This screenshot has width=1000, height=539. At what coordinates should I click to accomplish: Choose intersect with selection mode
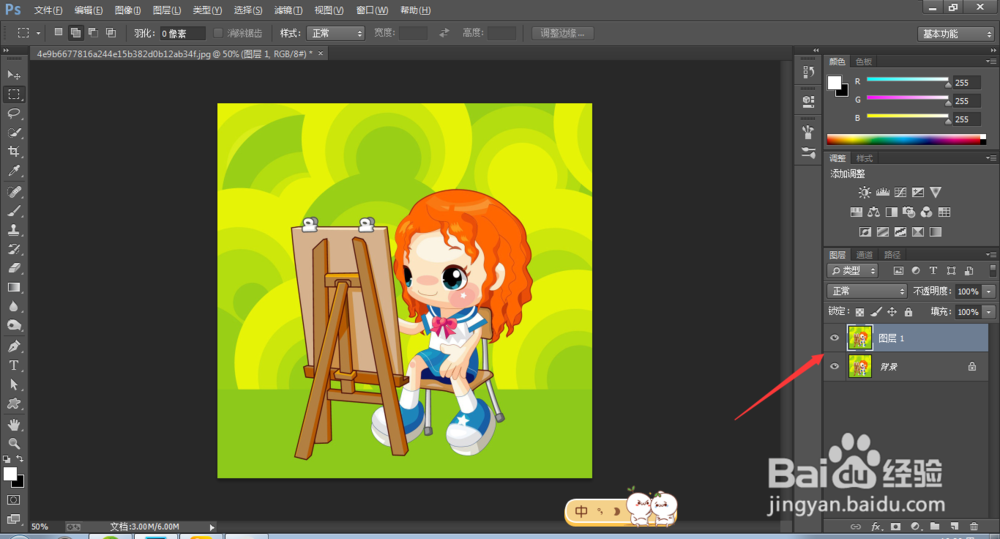tap(110, 33)
